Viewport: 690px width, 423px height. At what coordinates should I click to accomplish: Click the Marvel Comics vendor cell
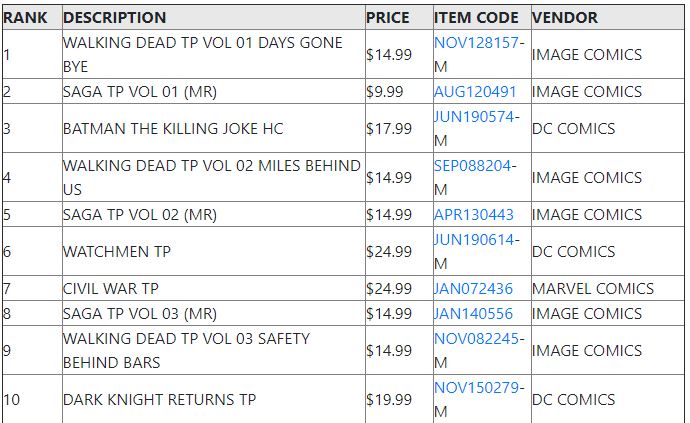(x=608, y=289)
